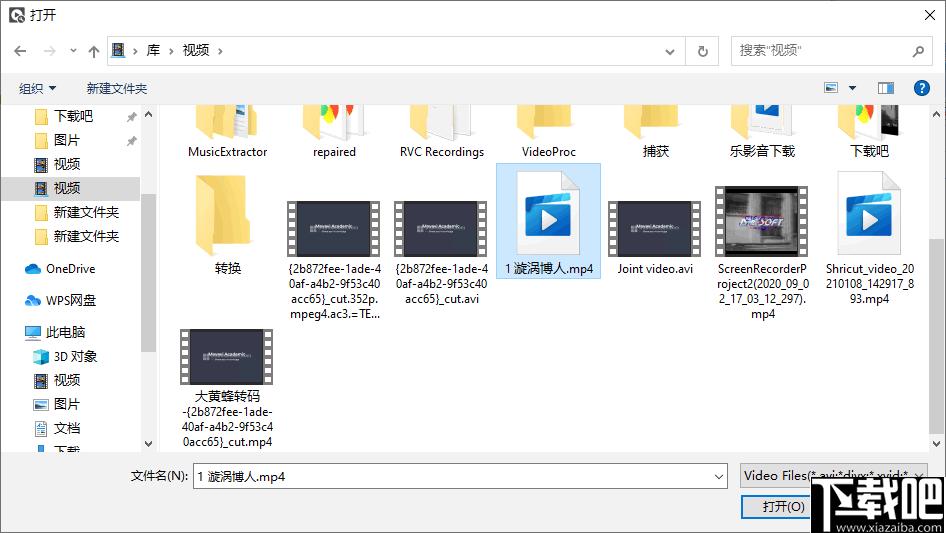Select OneDrive in the navigation pane
This screenshot has height=533, width=946.
[x=70, y=268]
